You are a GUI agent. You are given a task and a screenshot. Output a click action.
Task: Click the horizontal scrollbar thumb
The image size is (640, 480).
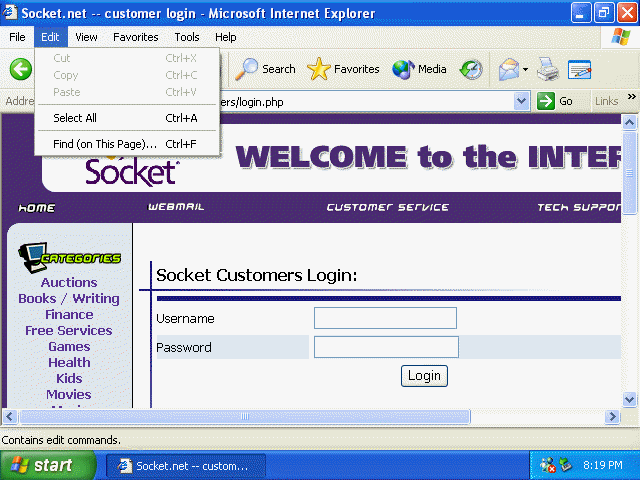(x=245, y=417)
